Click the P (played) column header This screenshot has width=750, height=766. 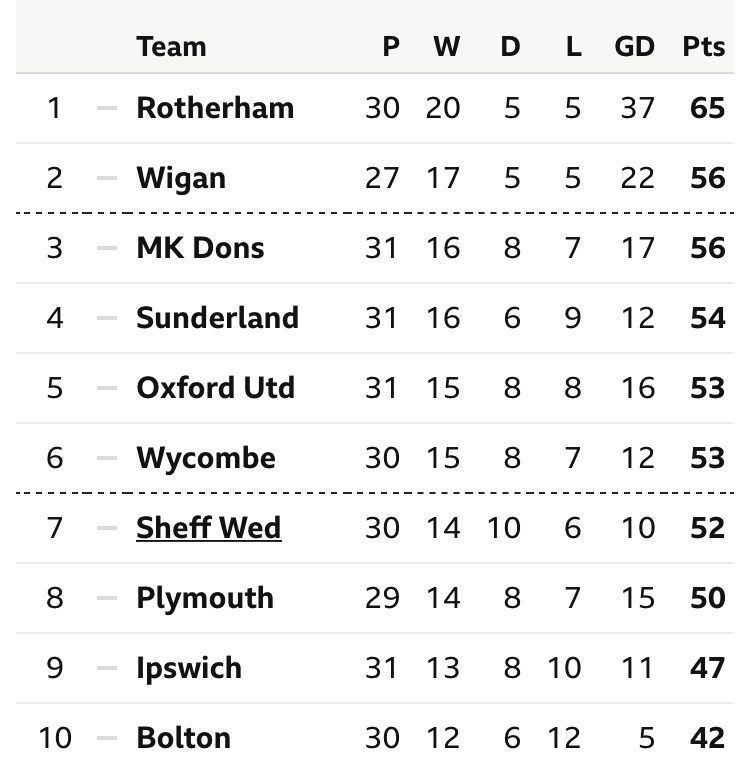tap(391, 47)
